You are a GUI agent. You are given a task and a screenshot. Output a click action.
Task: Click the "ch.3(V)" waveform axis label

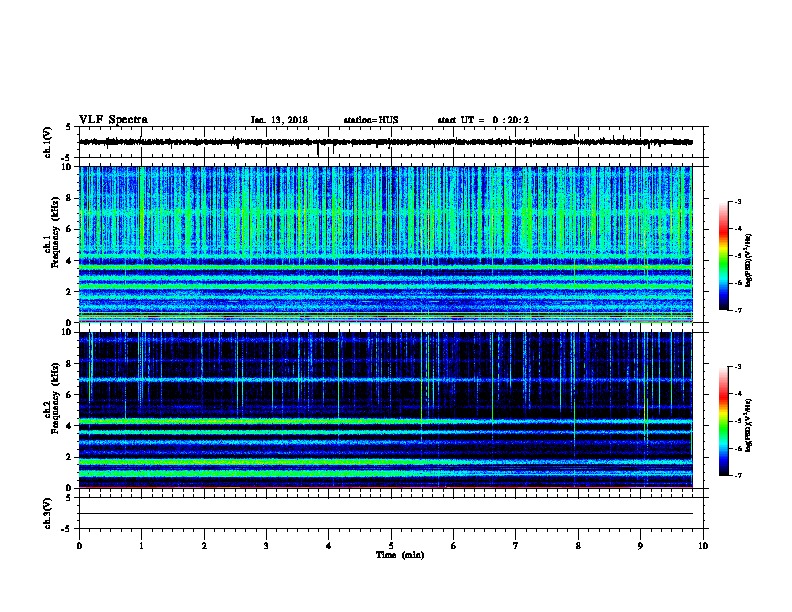pos(47,513)
